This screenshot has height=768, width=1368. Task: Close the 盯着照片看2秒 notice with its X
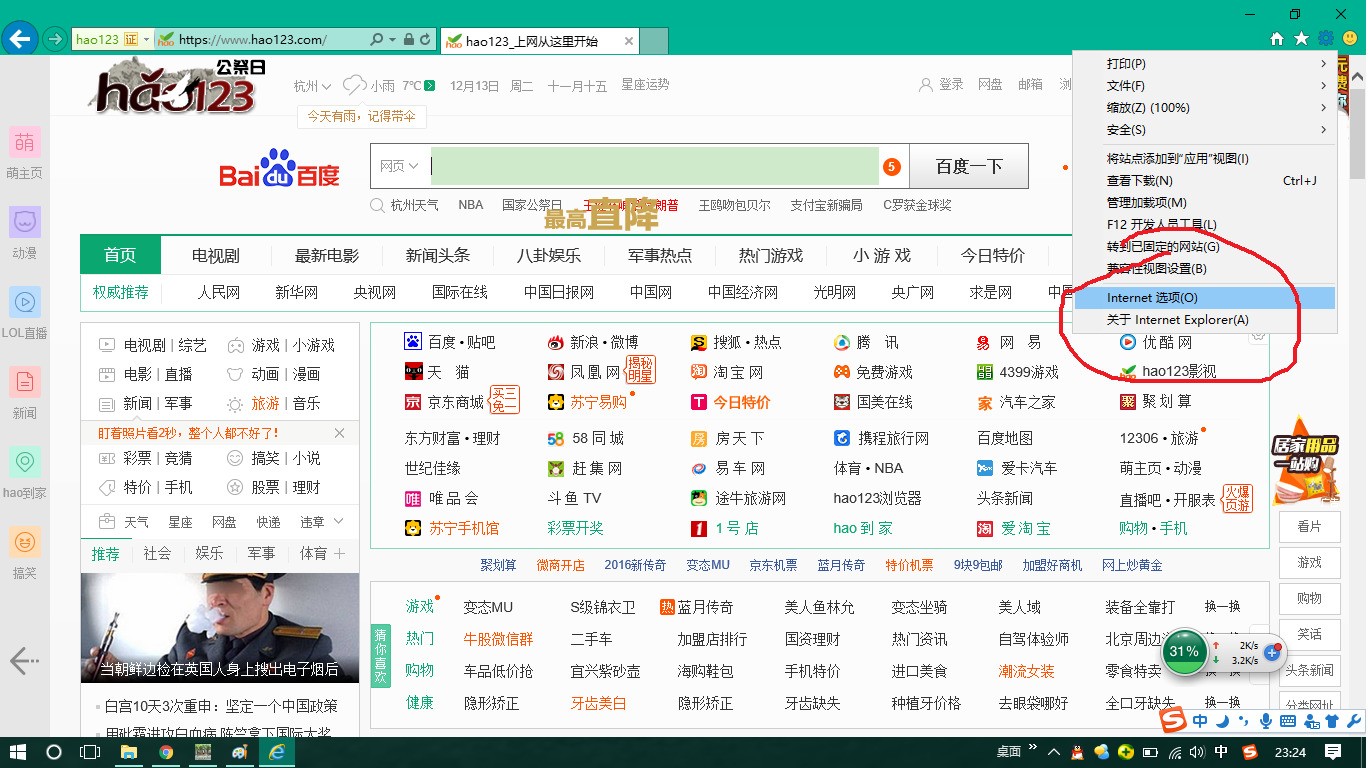coord(339,433)
